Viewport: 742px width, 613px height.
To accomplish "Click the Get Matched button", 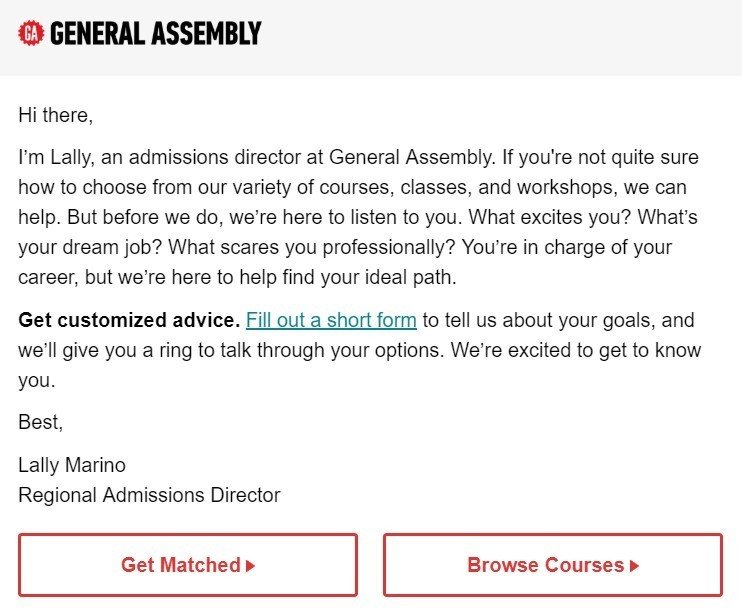I will (188, 565).
